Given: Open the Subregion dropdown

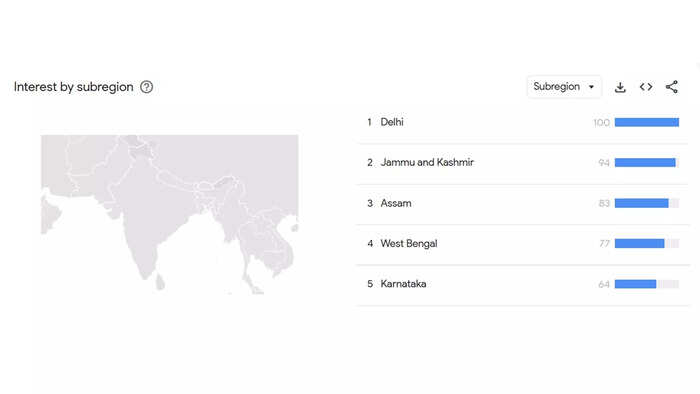Looking at the screenshot, I should (564, 87).
